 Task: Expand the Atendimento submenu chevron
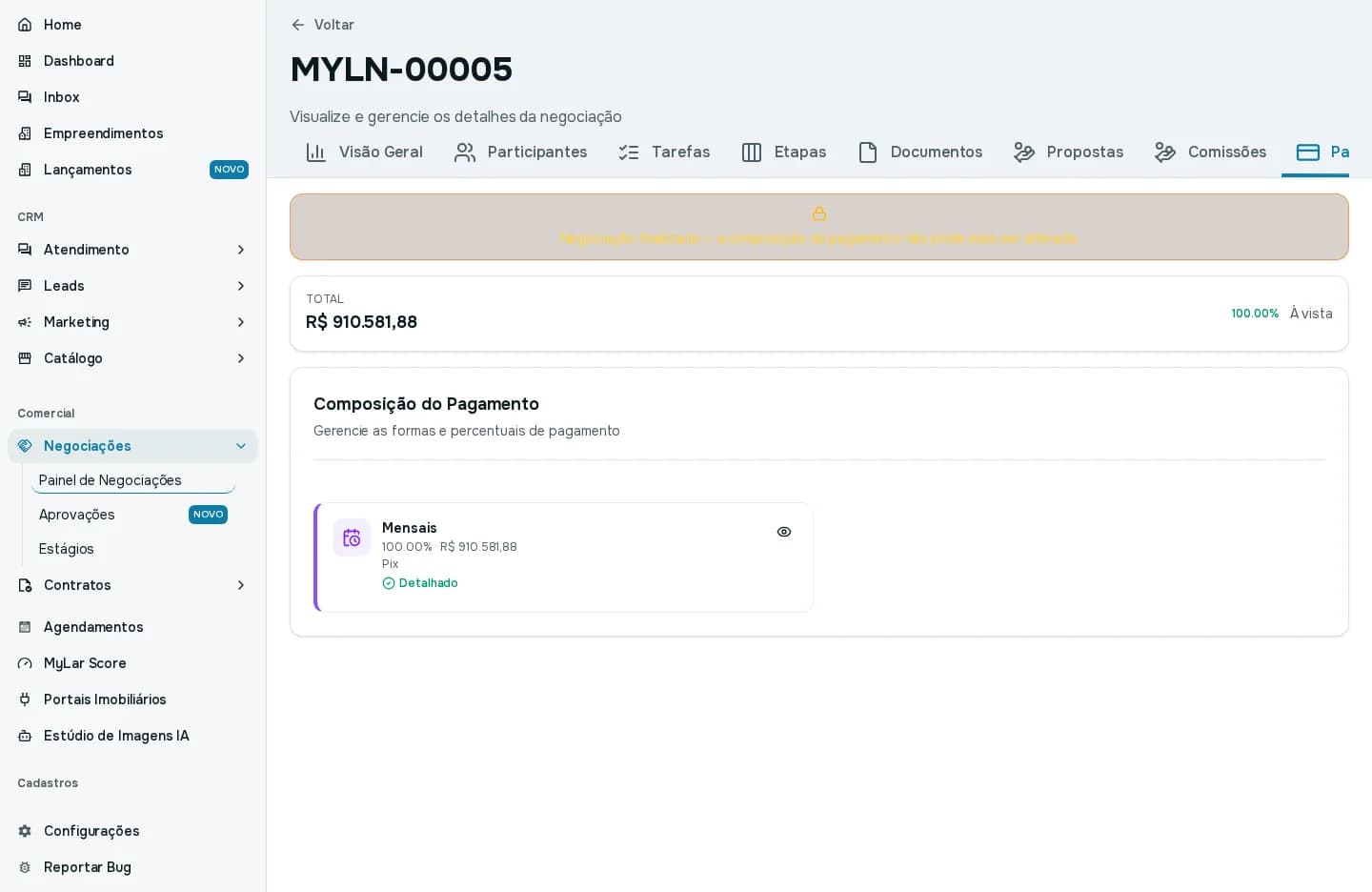tap(241, 250)
